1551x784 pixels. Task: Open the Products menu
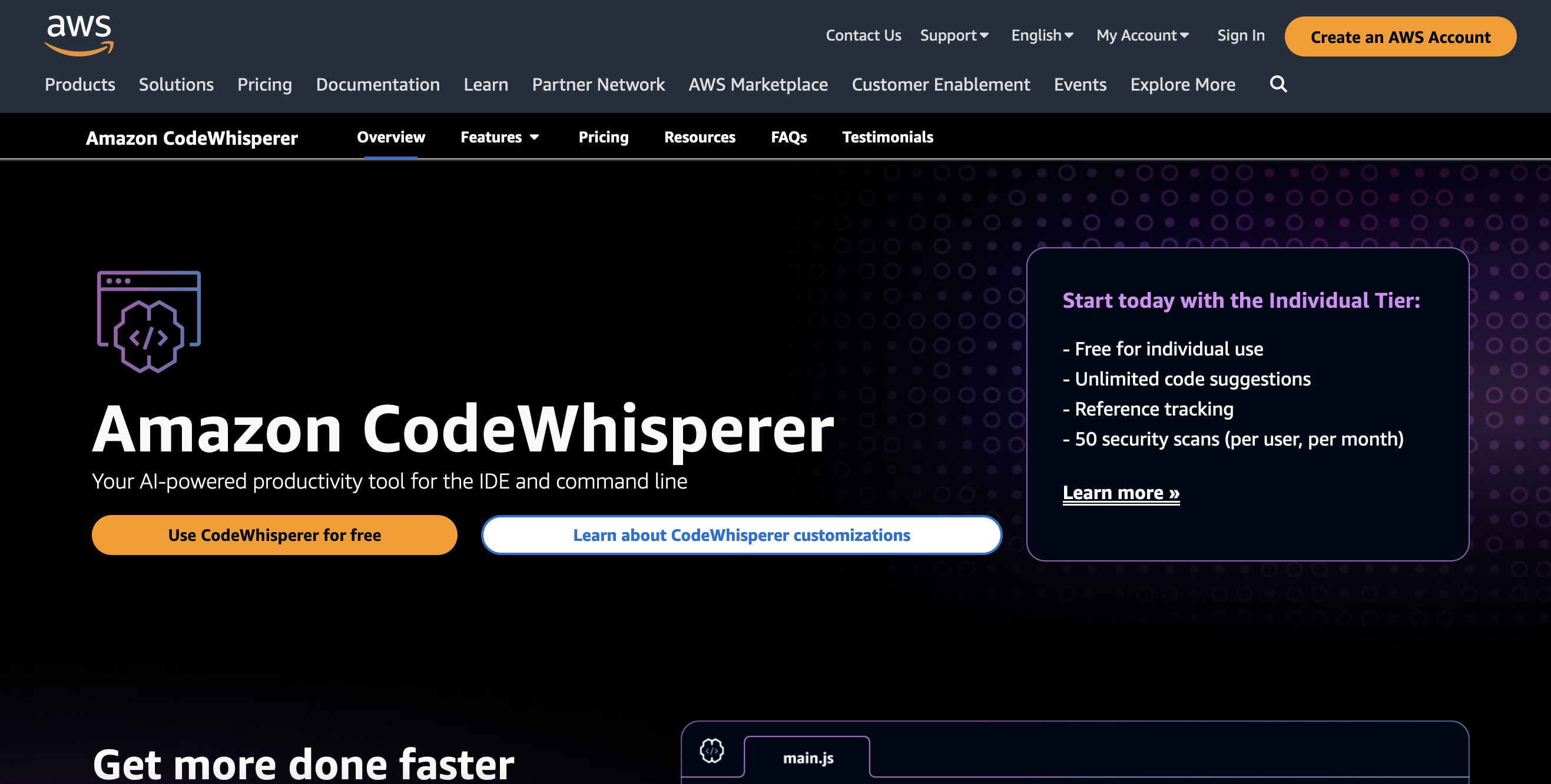tap(80, 84)
